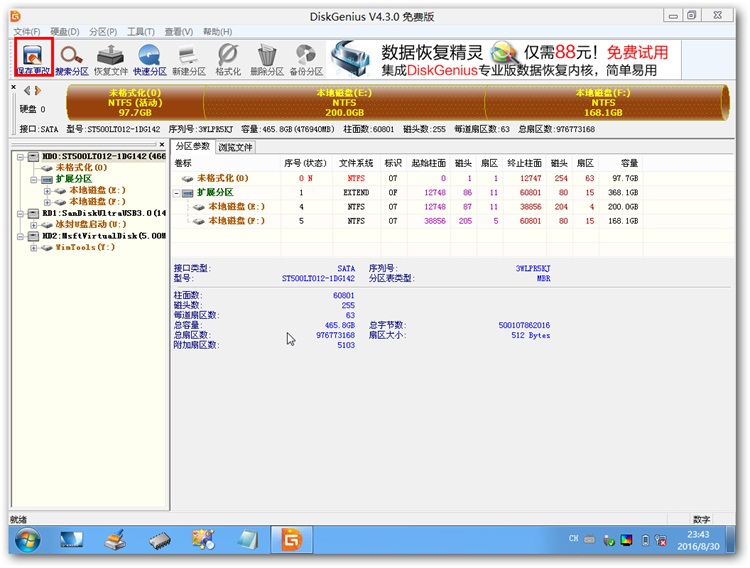The width and height of the screenshot is (750, 568).
Task: Collapse the RD1:SanDiskUltraUSB3.0 tree node
Action: 21,213
